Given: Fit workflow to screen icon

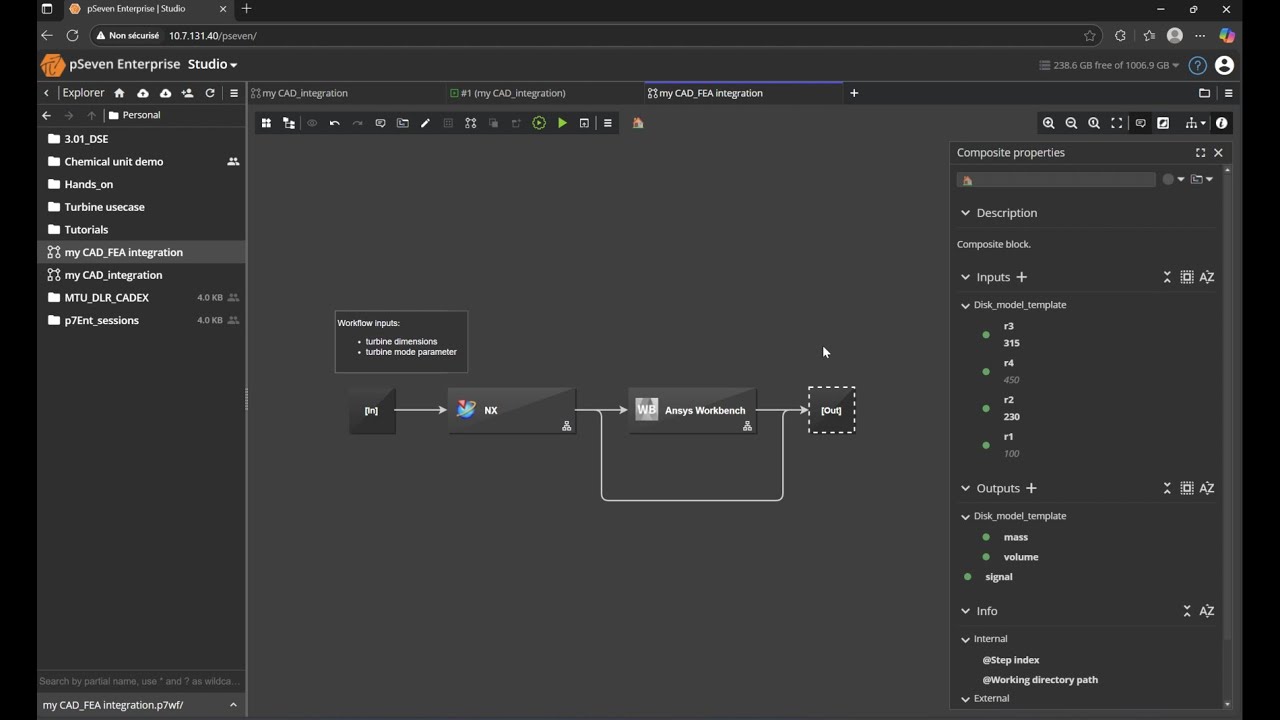Looking at the screenshot, I should click(x=1117, y=123).
